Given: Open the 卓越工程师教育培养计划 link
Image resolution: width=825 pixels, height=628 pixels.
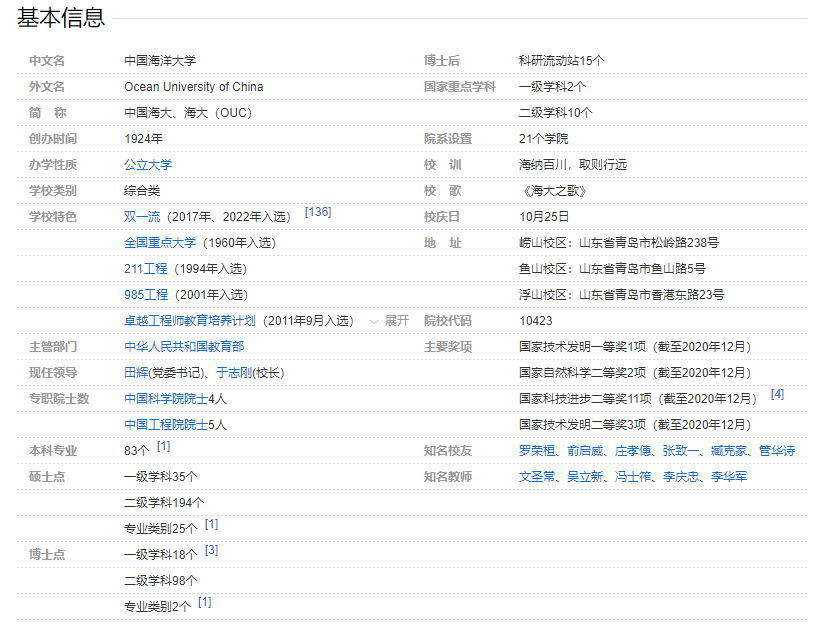Looking at the screenshot, I should click(x=190, y=321).
